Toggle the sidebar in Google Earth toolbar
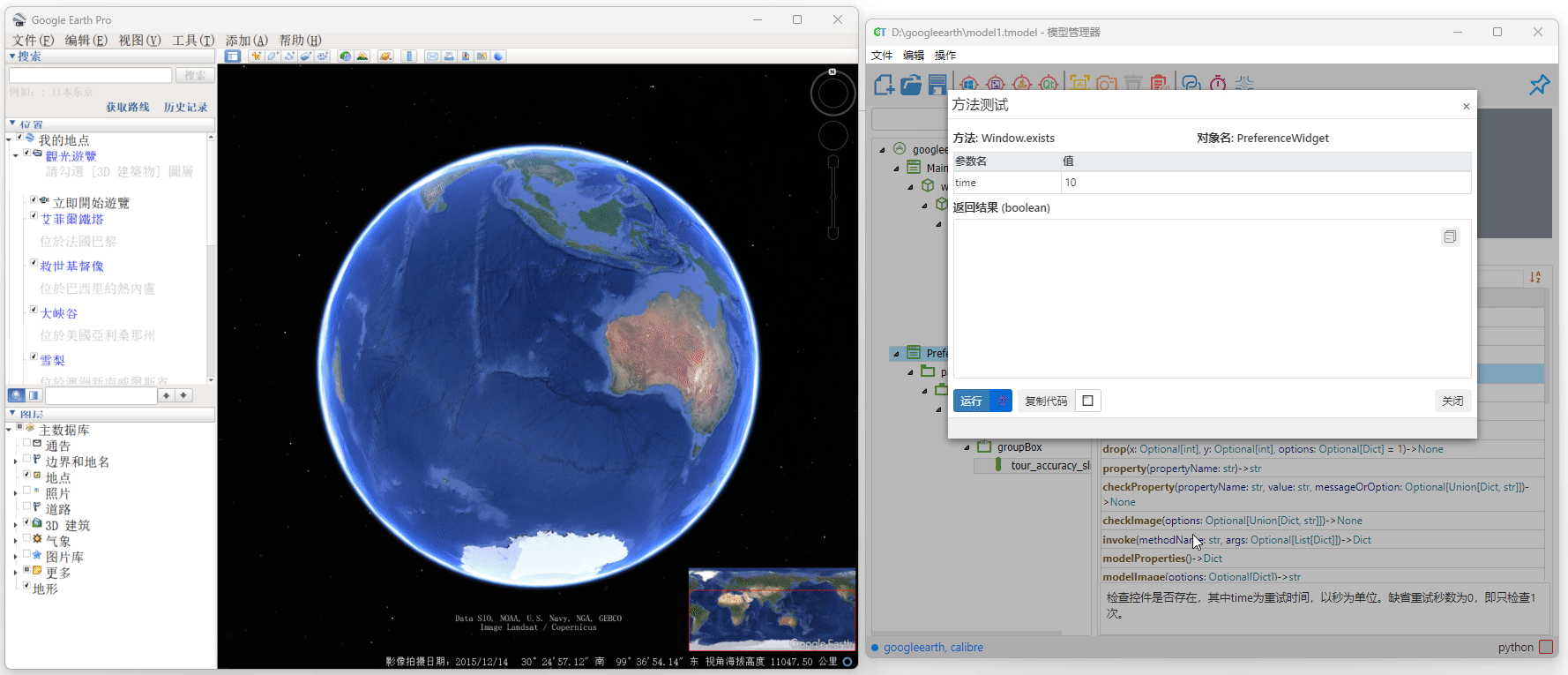 point(232,56)
